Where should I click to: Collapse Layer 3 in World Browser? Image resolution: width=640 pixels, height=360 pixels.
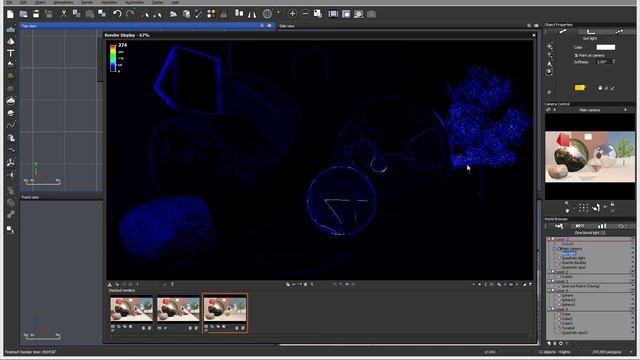(x=549, y=281)
